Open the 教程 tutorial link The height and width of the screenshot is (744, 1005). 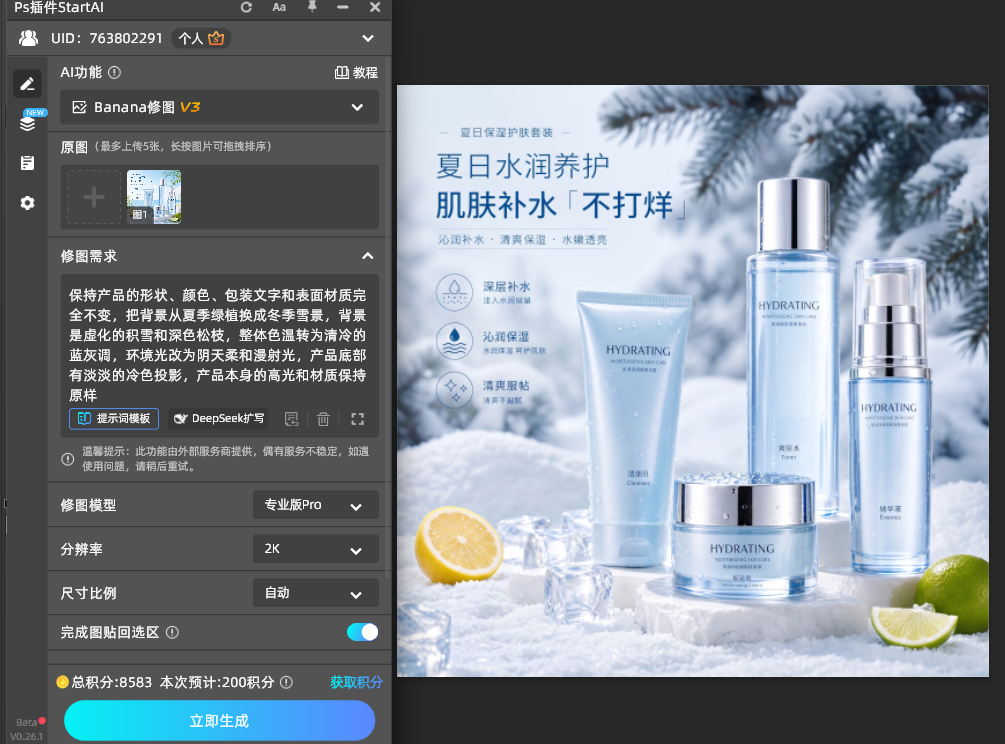(356, 72)
